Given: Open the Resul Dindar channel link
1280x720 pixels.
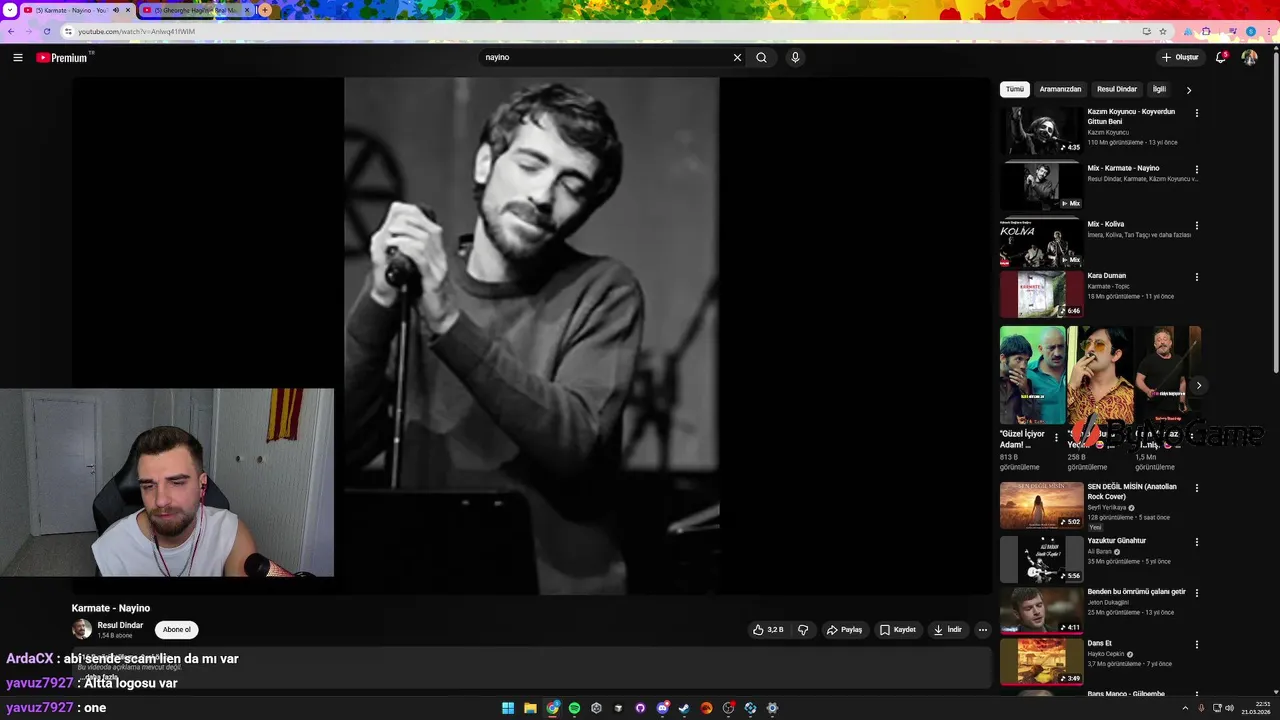Looking at the screenshot, I should (x=120, y=625).
